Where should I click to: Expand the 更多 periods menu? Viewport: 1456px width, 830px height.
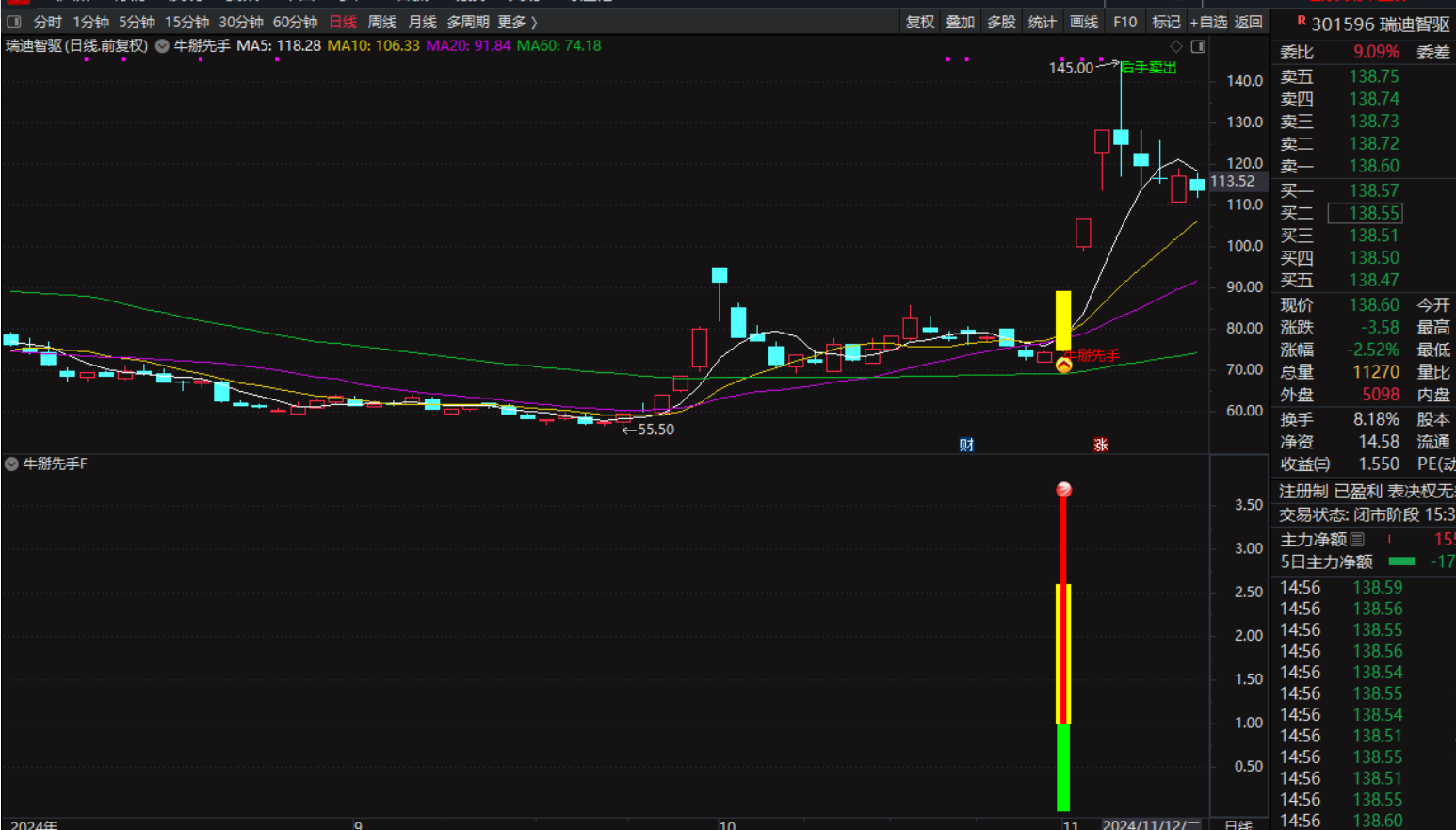click(x=517, y=22)
